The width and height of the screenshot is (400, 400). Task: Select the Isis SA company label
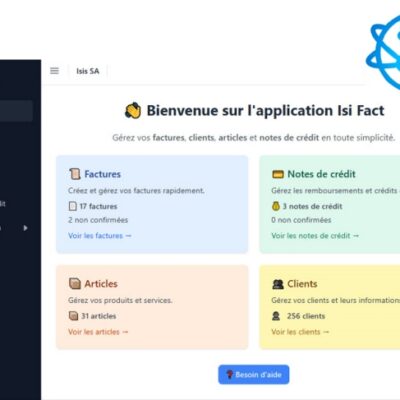88,71
